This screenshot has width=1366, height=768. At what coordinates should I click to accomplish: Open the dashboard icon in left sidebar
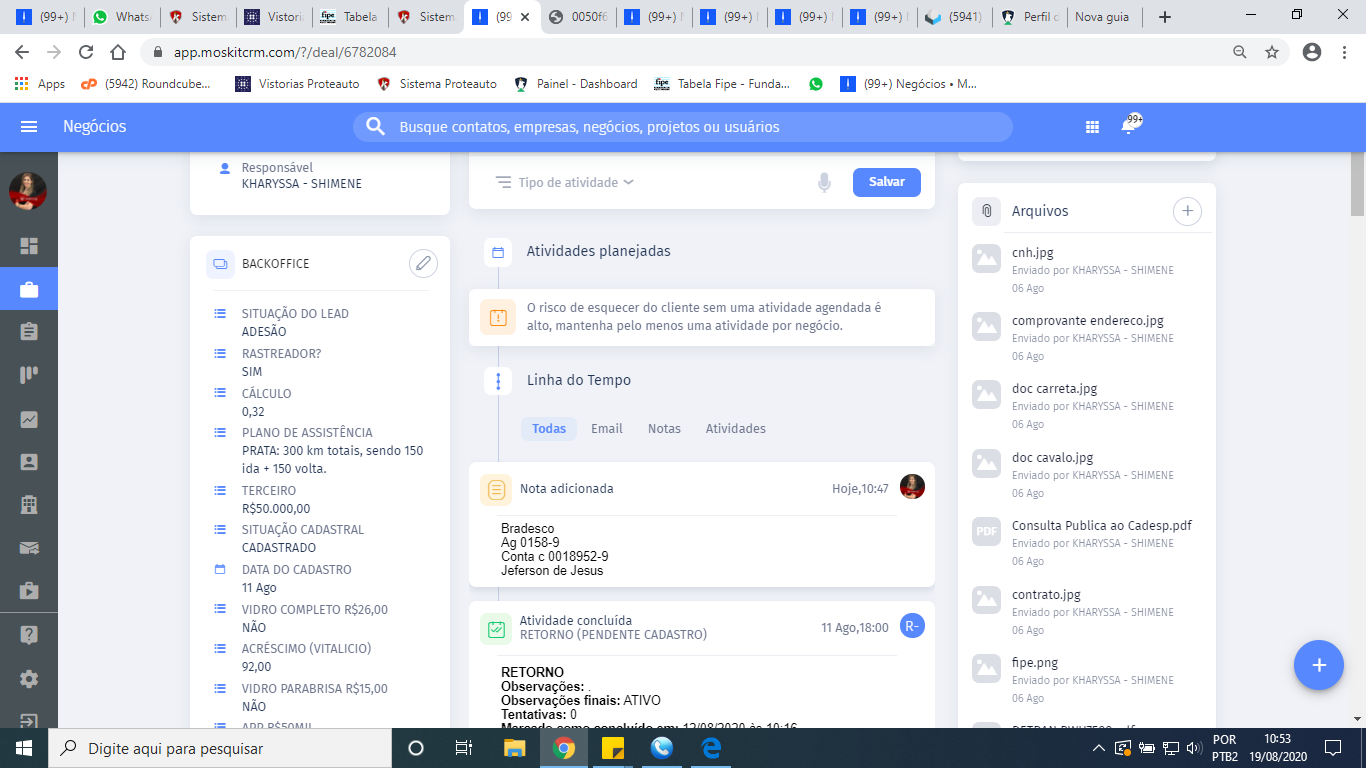(29, 246)
